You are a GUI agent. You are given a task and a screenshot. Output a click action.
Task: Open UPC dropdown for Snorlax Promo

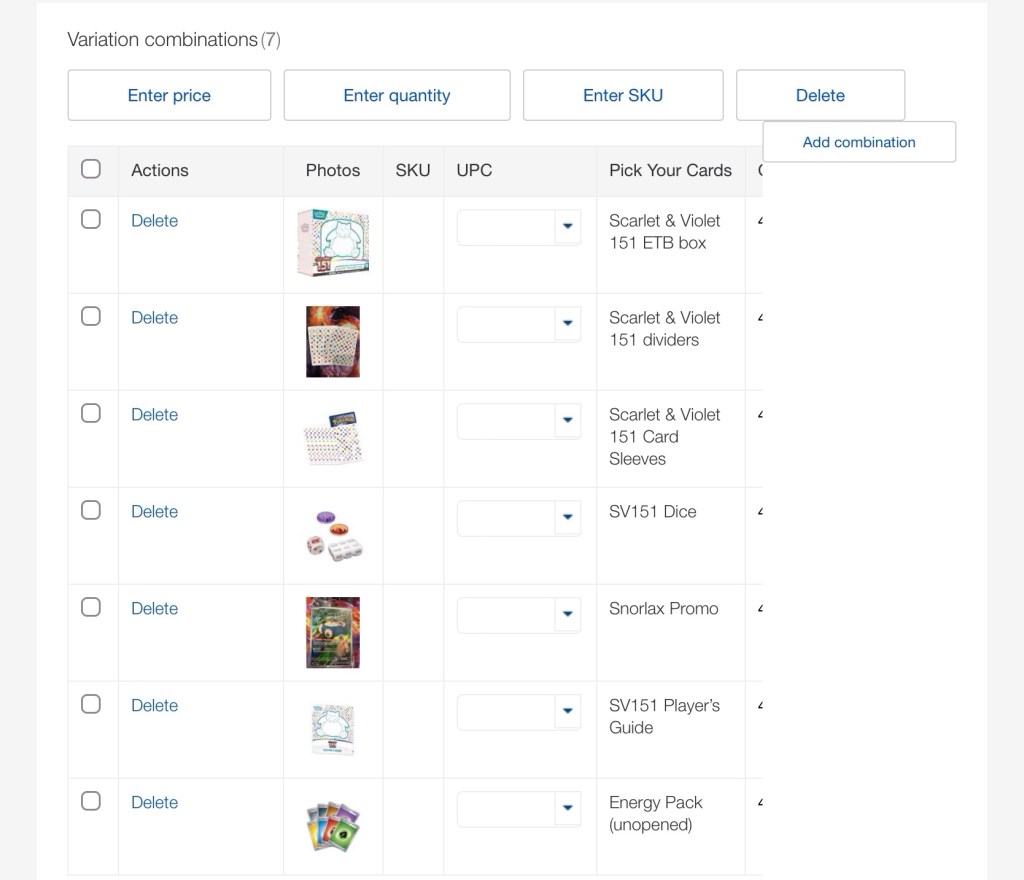coord(567,615)
